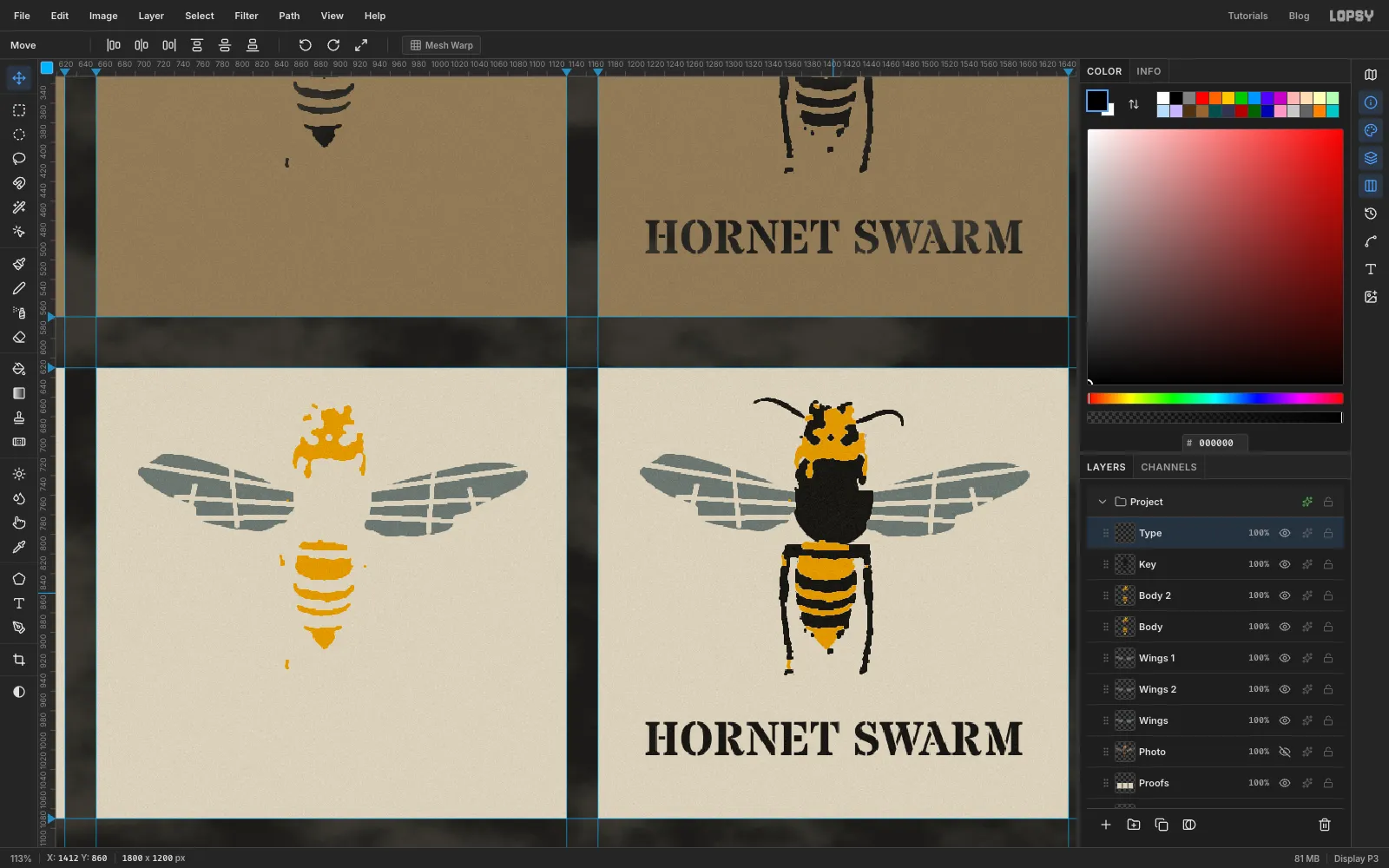The width and height of the screenshot is (1389, 868).
Task: Click the 113% zoom level in status bar
Action: 21,858
